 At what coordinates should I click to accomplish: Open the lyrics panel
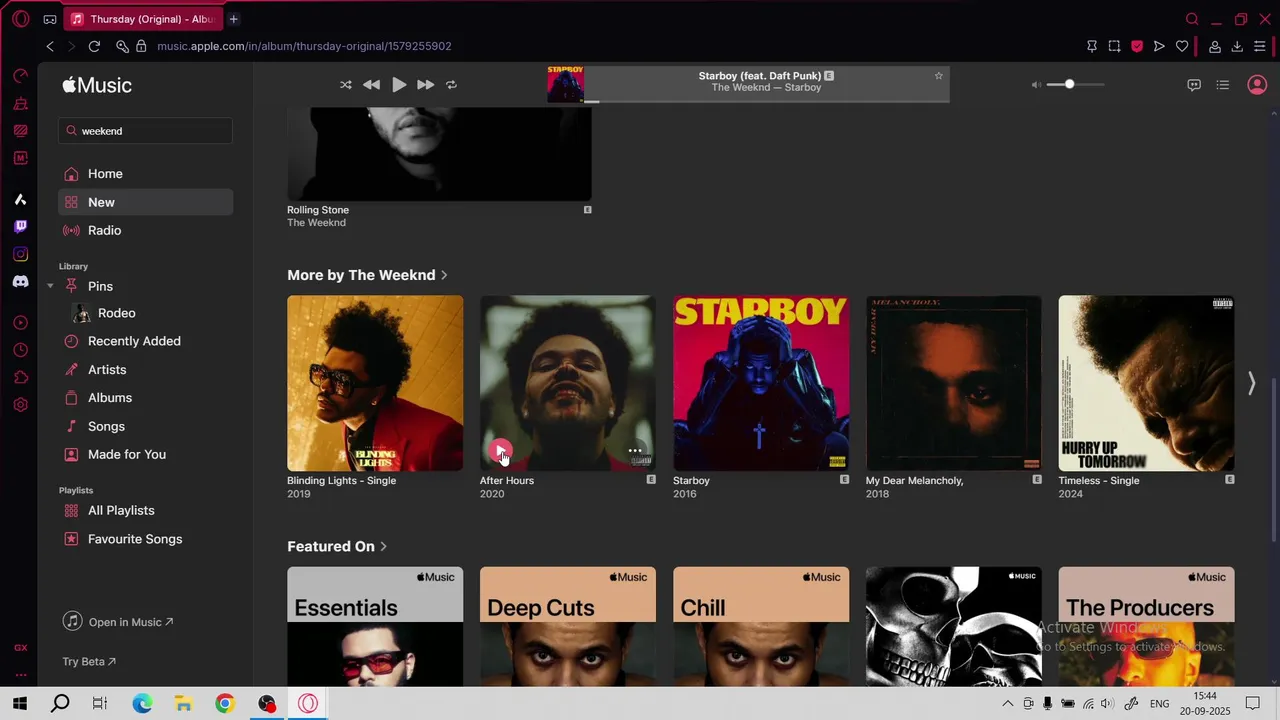pyautogui.click(x=1193, y=85)
